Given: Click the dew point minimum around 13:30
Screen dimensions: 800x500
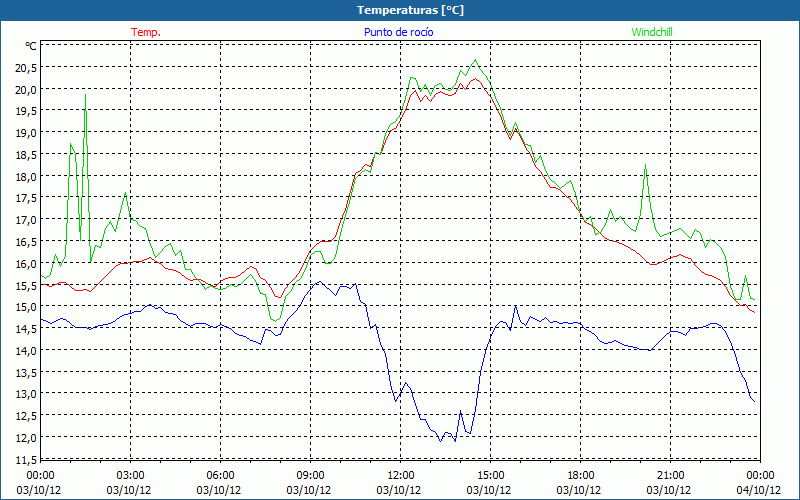Looking at the screenshot, I should coord(440,441).
